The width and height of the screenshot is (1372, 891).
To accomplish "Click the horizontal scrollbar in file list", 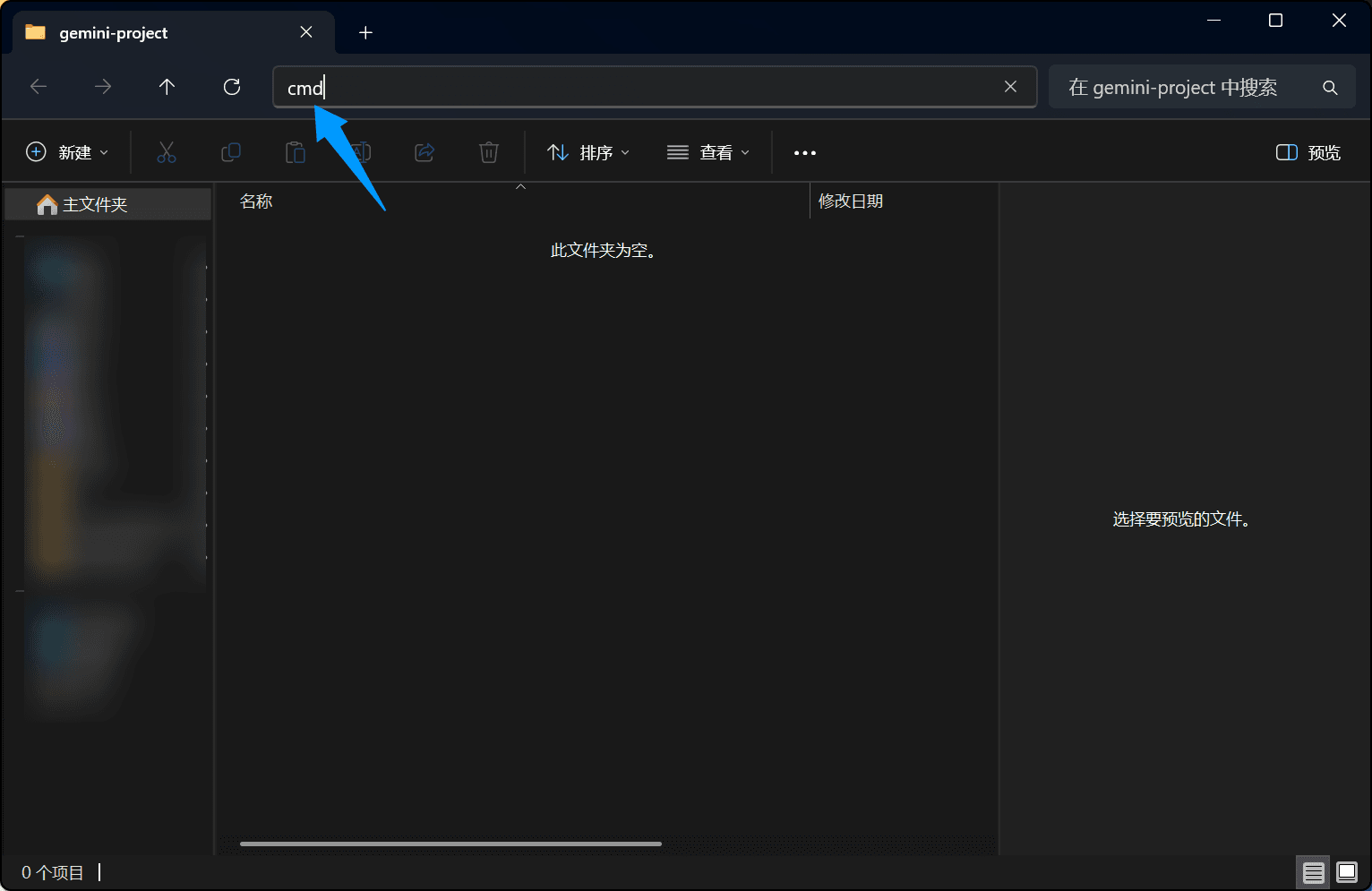I will [450, 844].
